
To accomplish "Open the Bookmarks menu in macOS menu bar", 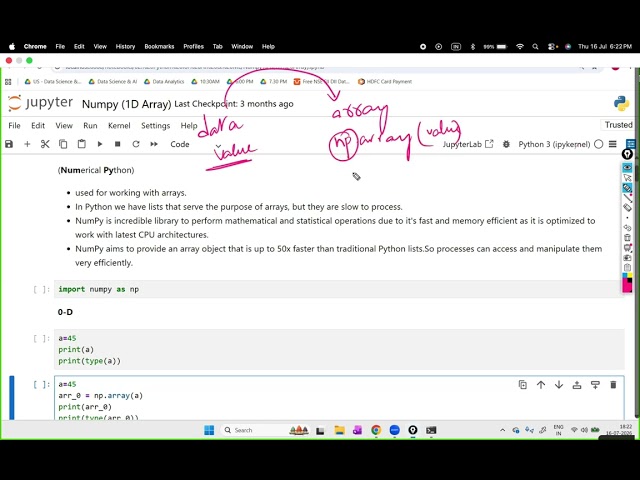I will tap(159, 47).
